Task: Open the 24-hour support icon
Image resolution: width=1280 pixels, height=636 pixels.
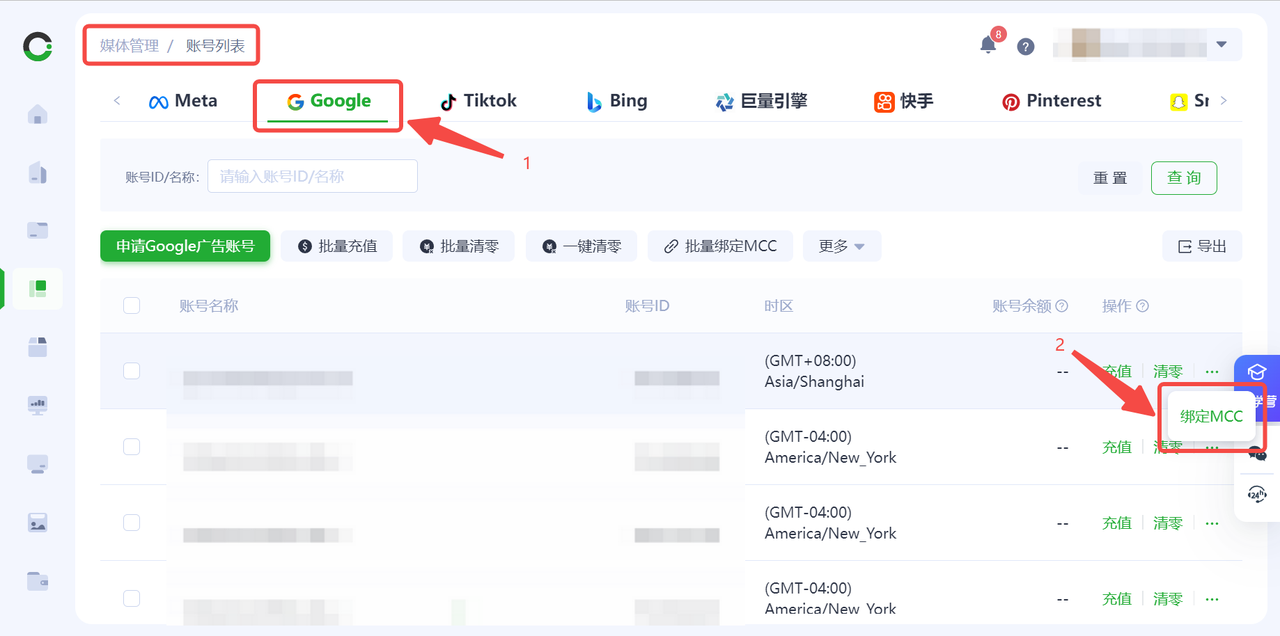Action: click(1257, 494)
